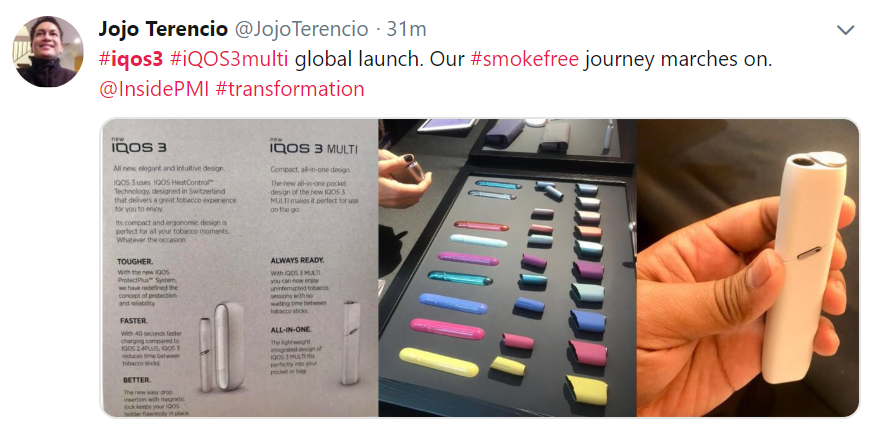This screenshot has width=873, height=431.
Task: Open the #iqos3 hashtag
Action: 131,59
